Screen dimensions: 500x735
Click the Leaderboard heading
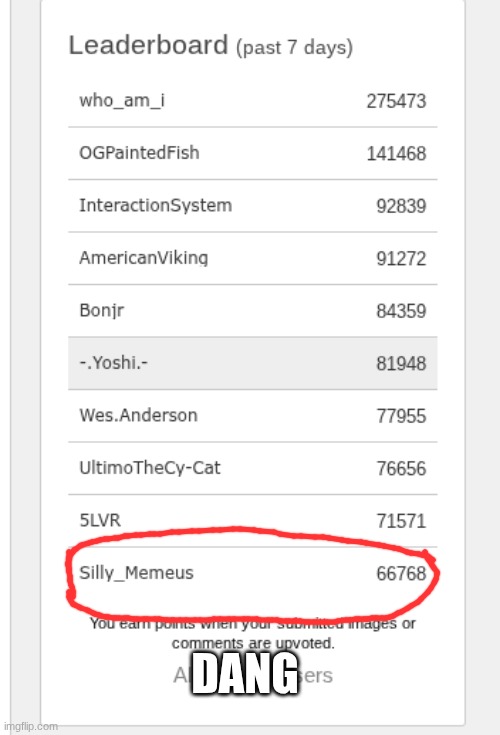point(148,45)
